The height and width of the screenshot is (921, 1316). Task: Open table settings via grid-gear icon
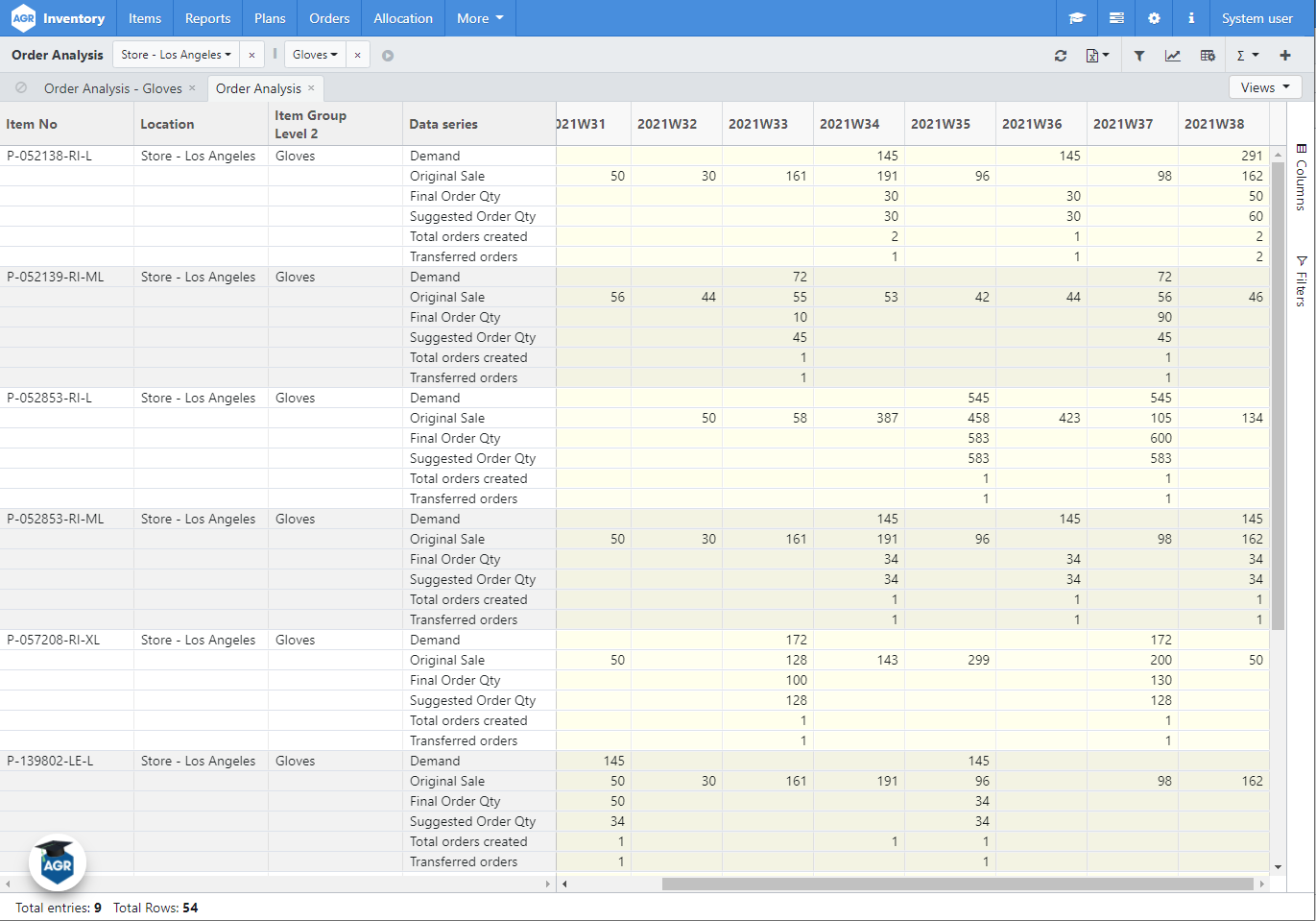(x=1208, y=55)
